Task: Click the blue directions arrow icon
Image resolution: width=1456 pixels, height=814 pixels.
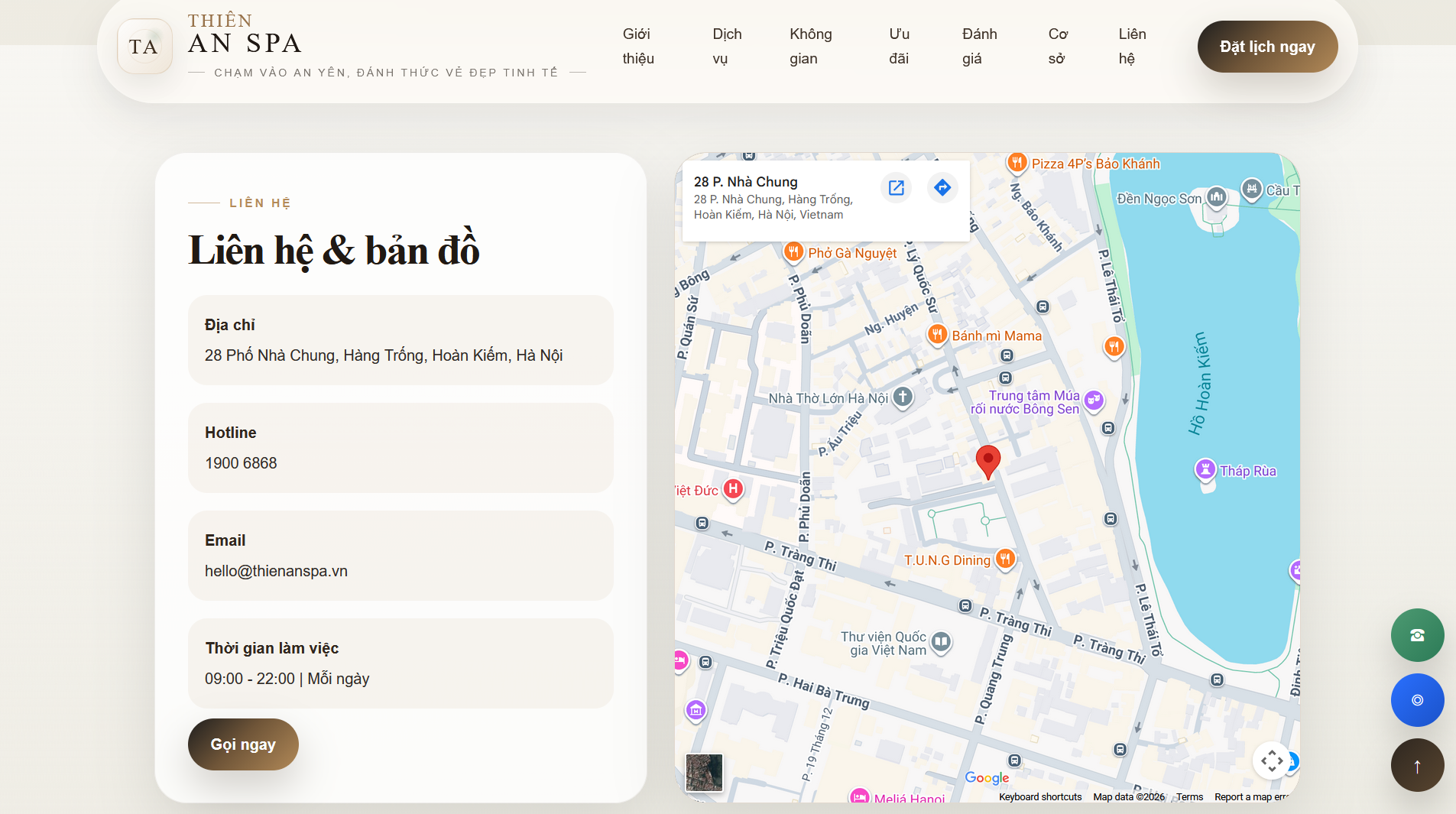Action: [x=942, y=188]
